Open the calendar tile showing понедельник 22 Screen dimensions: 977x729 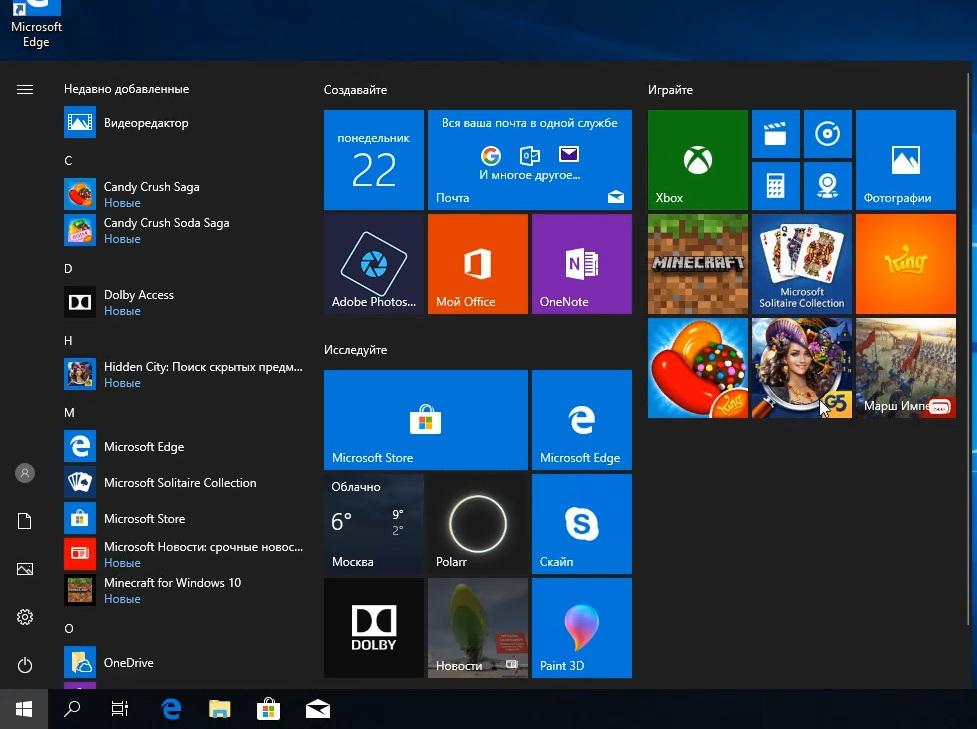373,160
